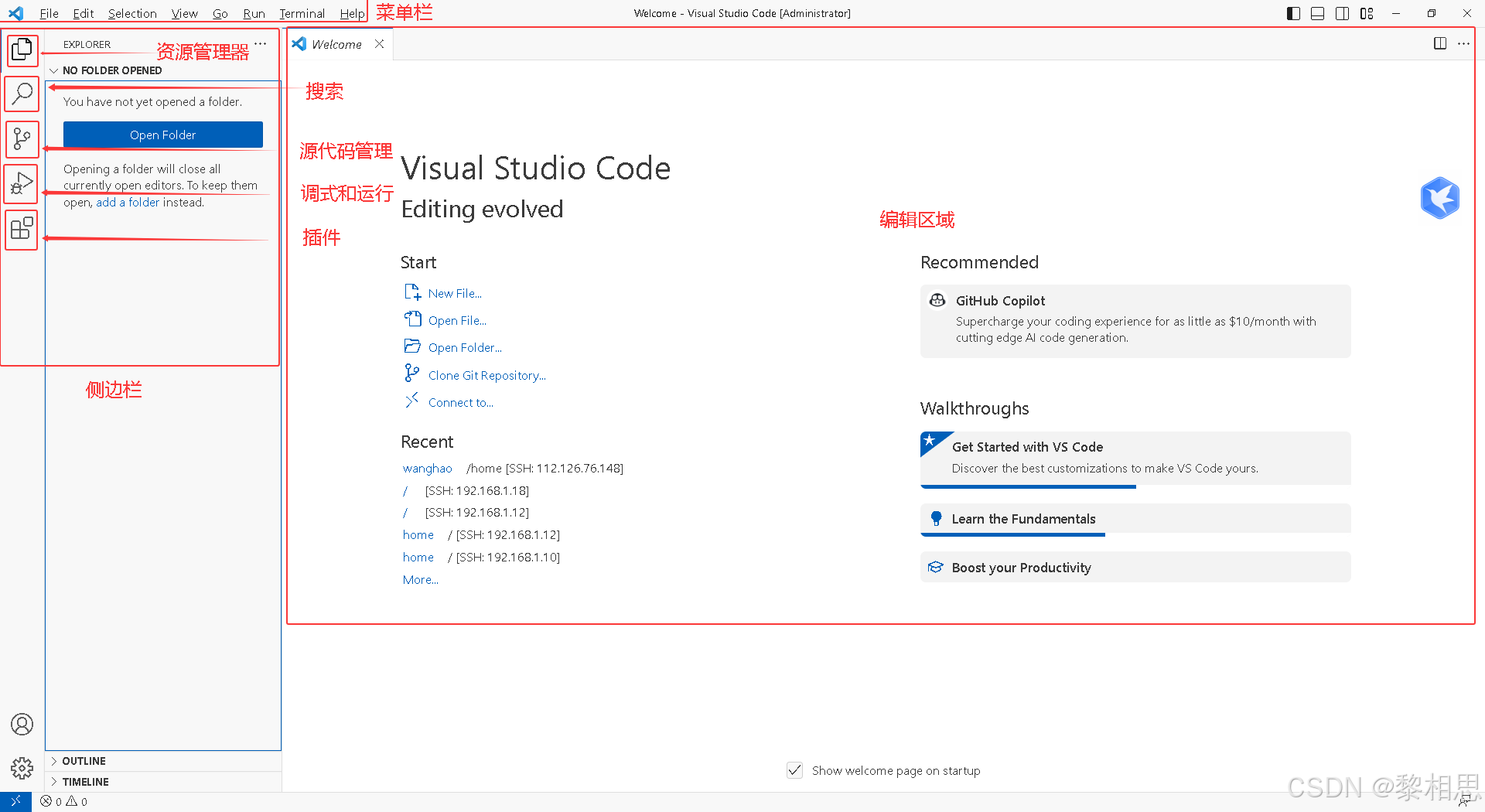Click the Connect to... link
Image resolution: width=1485 pixels, height=812 pixels.
pos(461,402)
